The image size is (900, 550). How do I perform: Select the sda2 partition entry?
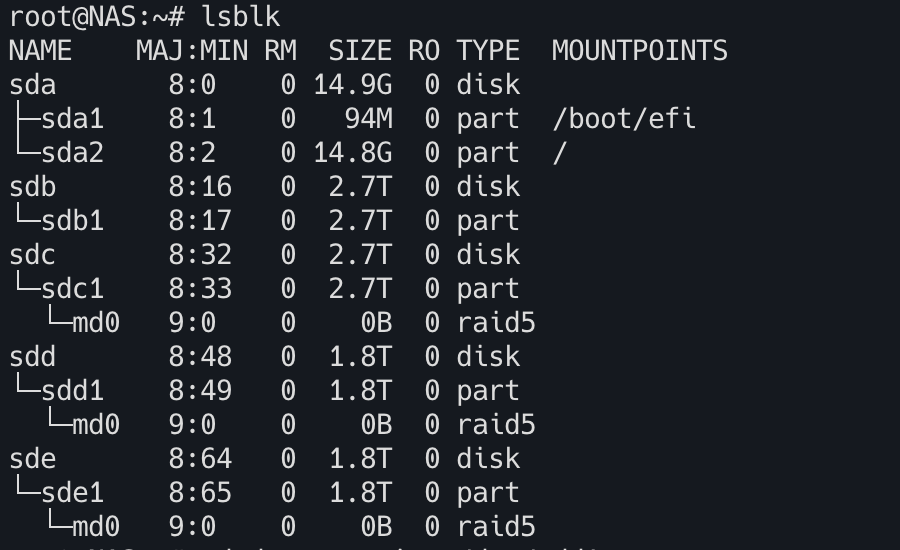click(x=72, y=153)
